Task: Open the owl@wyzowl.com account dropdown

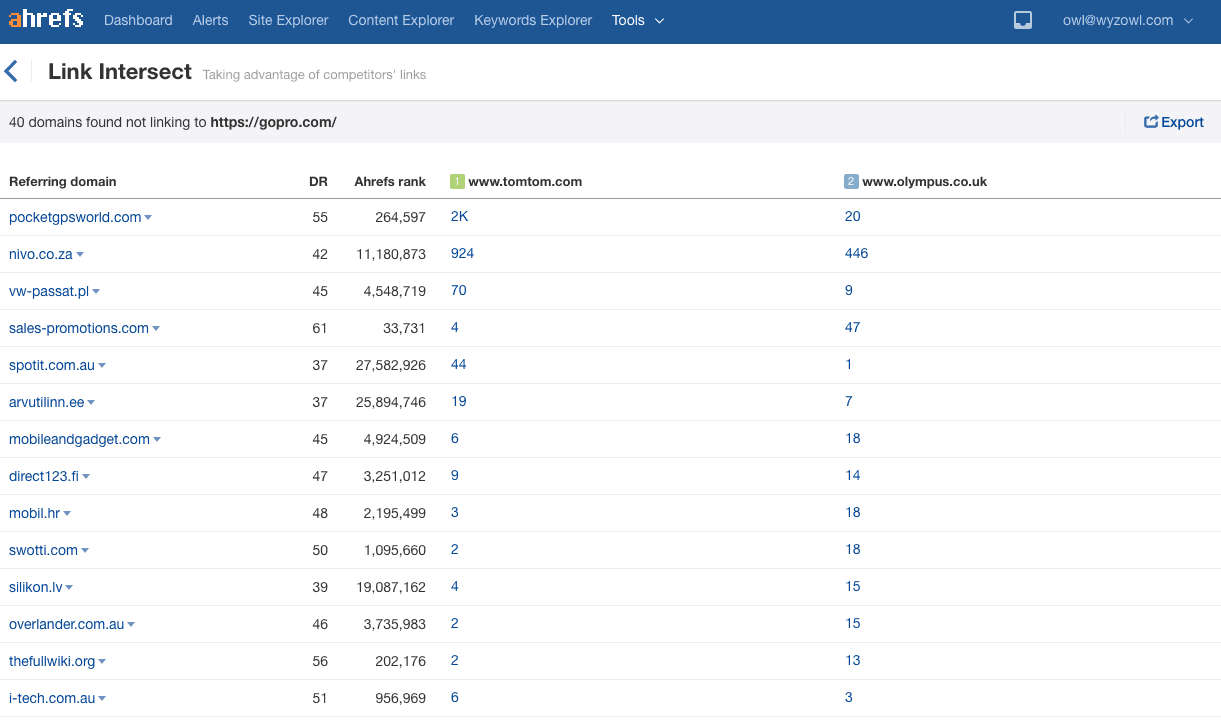Action: [x=1128, y=20]
